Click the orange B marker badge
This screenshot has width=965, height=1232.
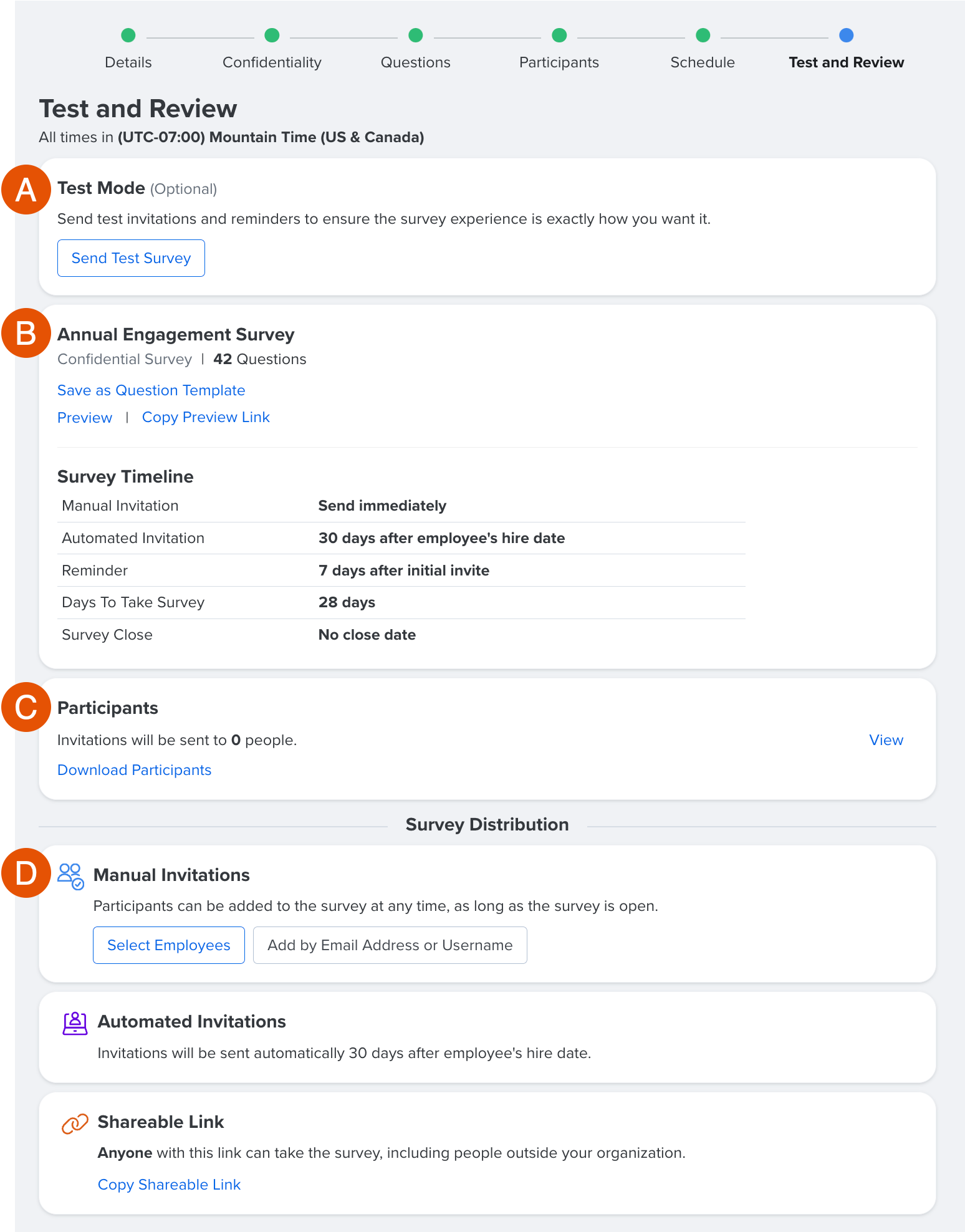(x=26, y=333)
